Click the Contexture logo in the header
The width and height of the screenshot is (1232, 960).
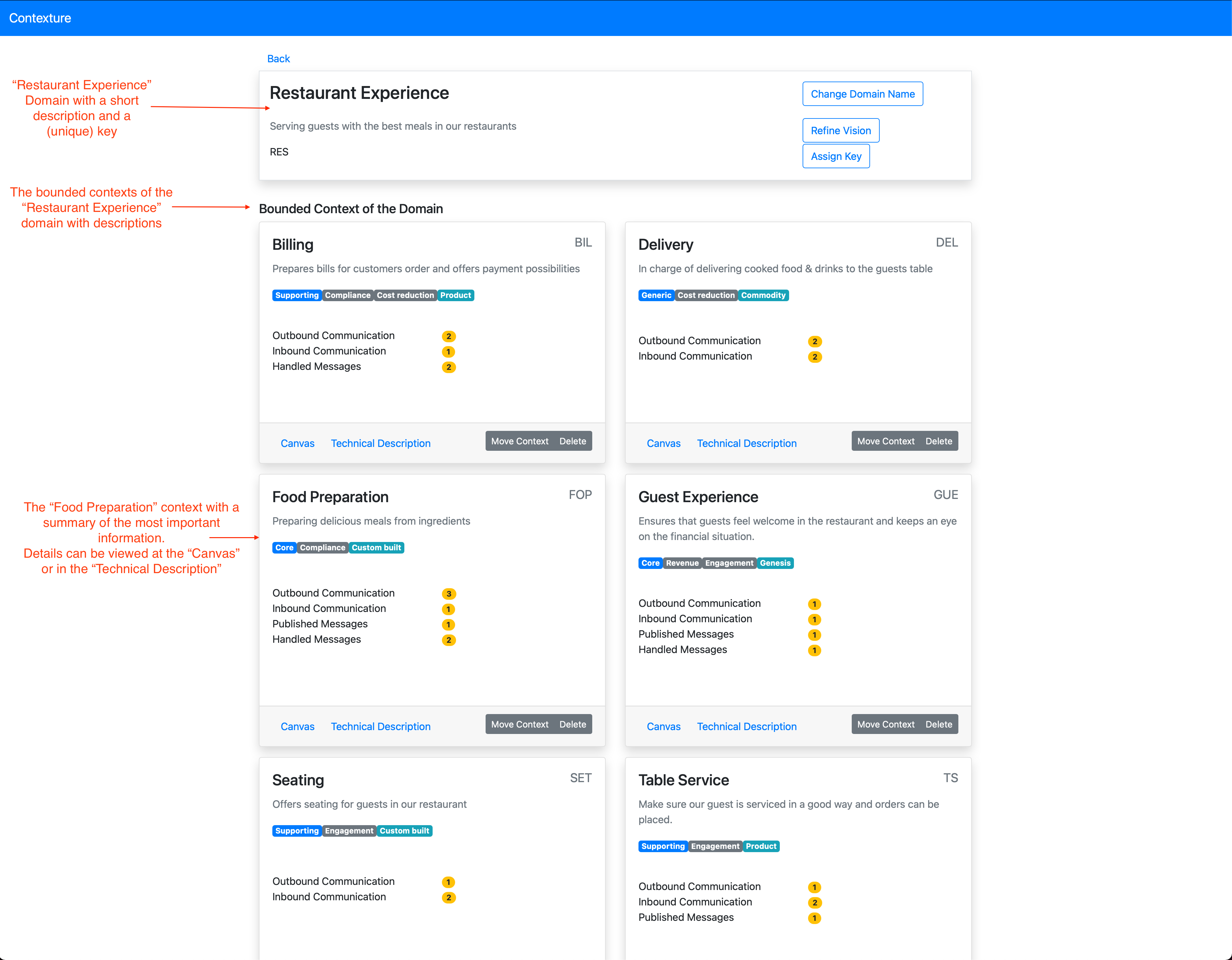point(40,18)
